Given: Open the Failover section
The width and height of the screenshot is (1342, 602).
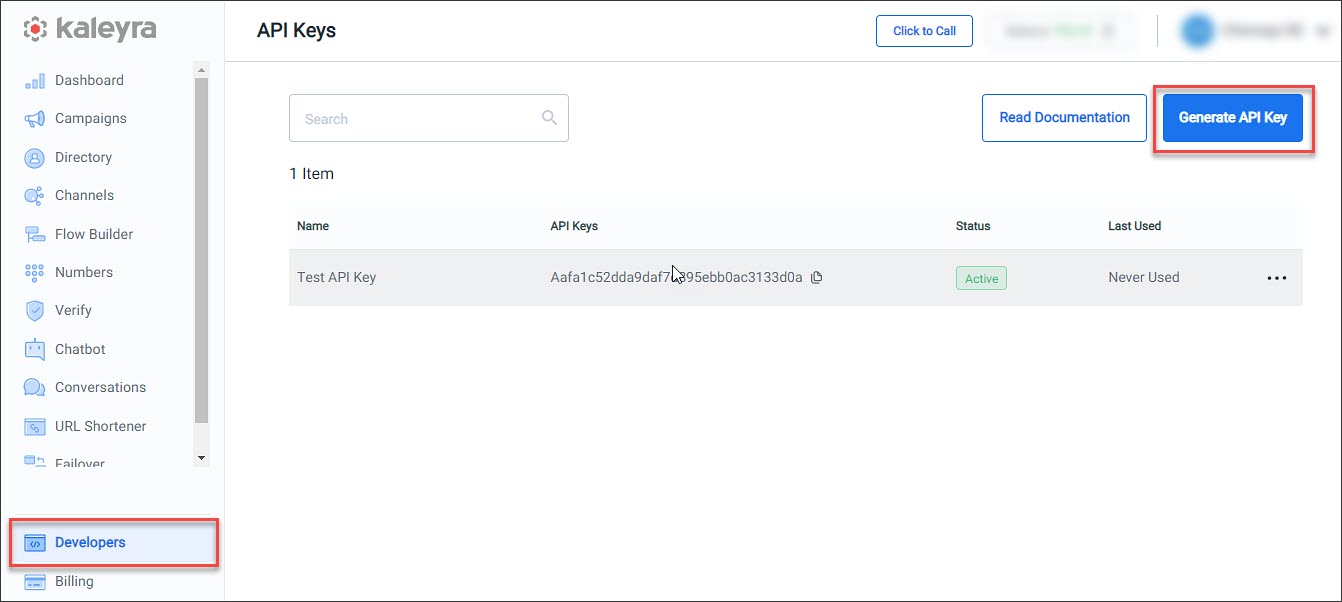Looking at the screenshot, I should (80, 462).
